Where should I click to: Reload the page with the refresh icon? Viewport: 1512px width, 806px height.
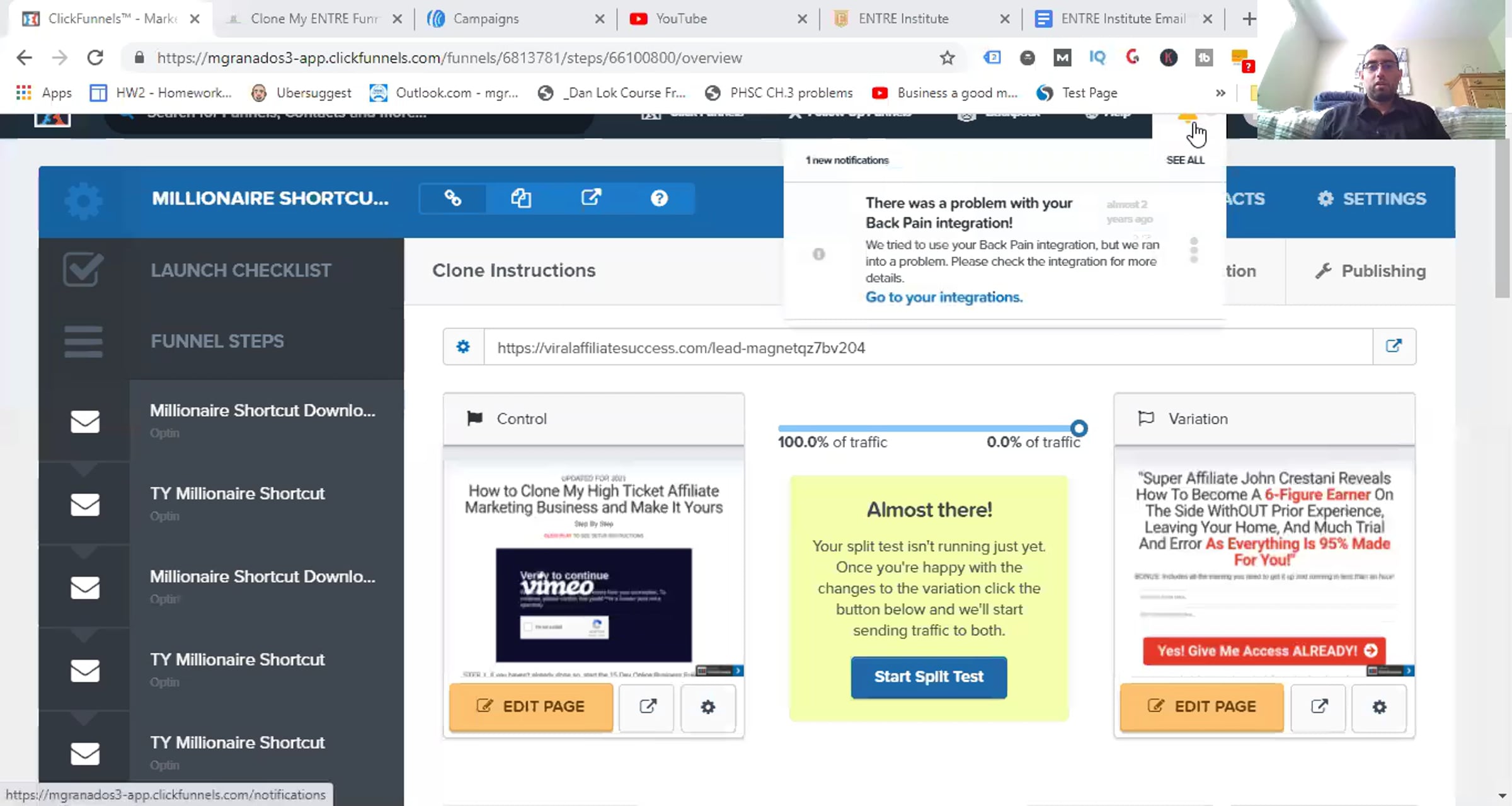95,58
